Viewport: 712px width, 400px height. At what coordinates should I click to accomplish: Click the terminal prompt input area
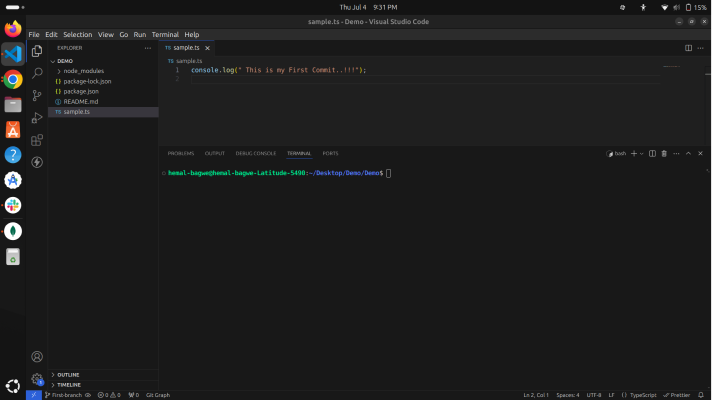pyautogui.click(x=388, y=173)
